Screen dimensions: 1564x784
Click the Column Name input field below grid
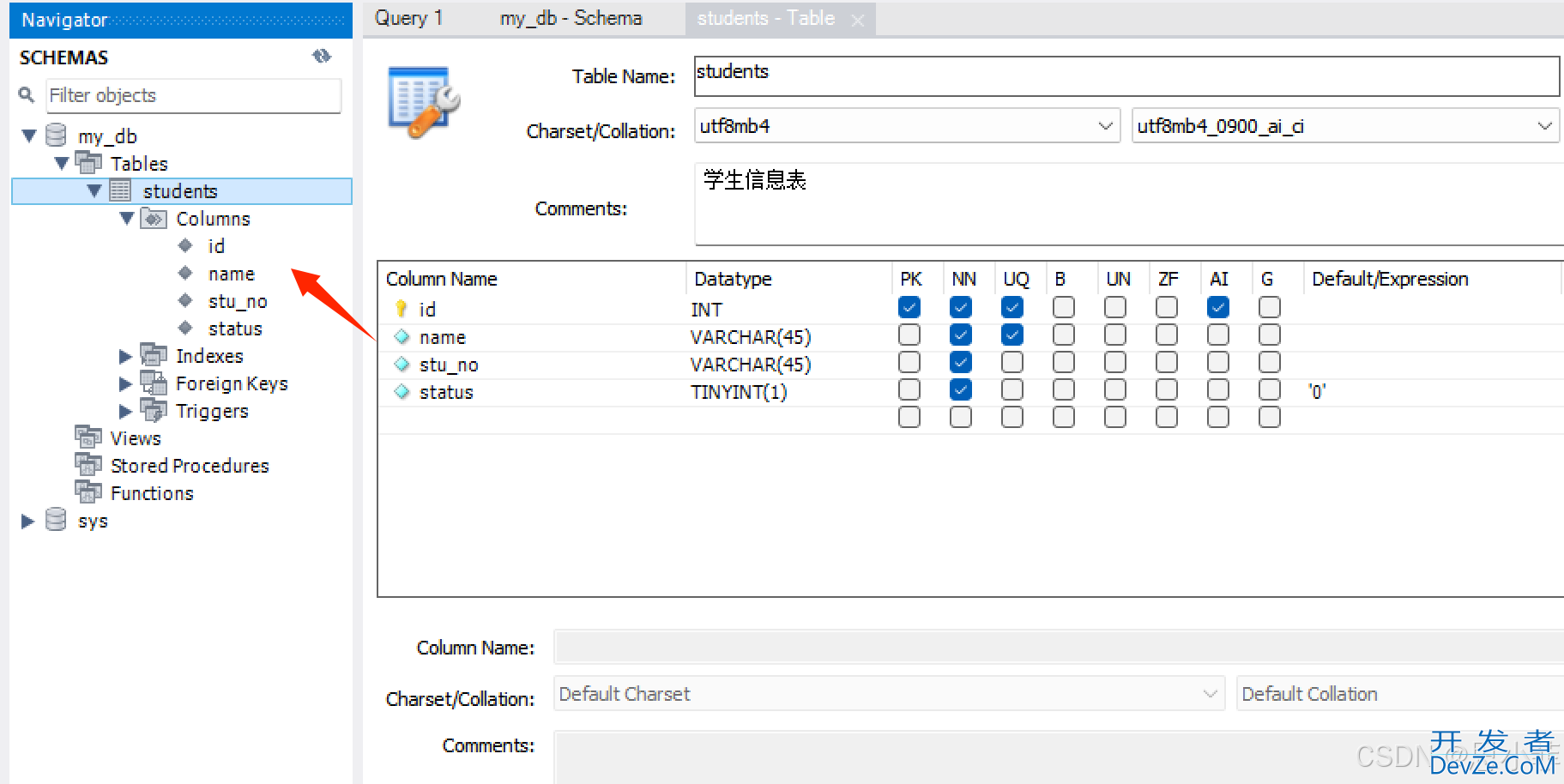[1059, 647]
